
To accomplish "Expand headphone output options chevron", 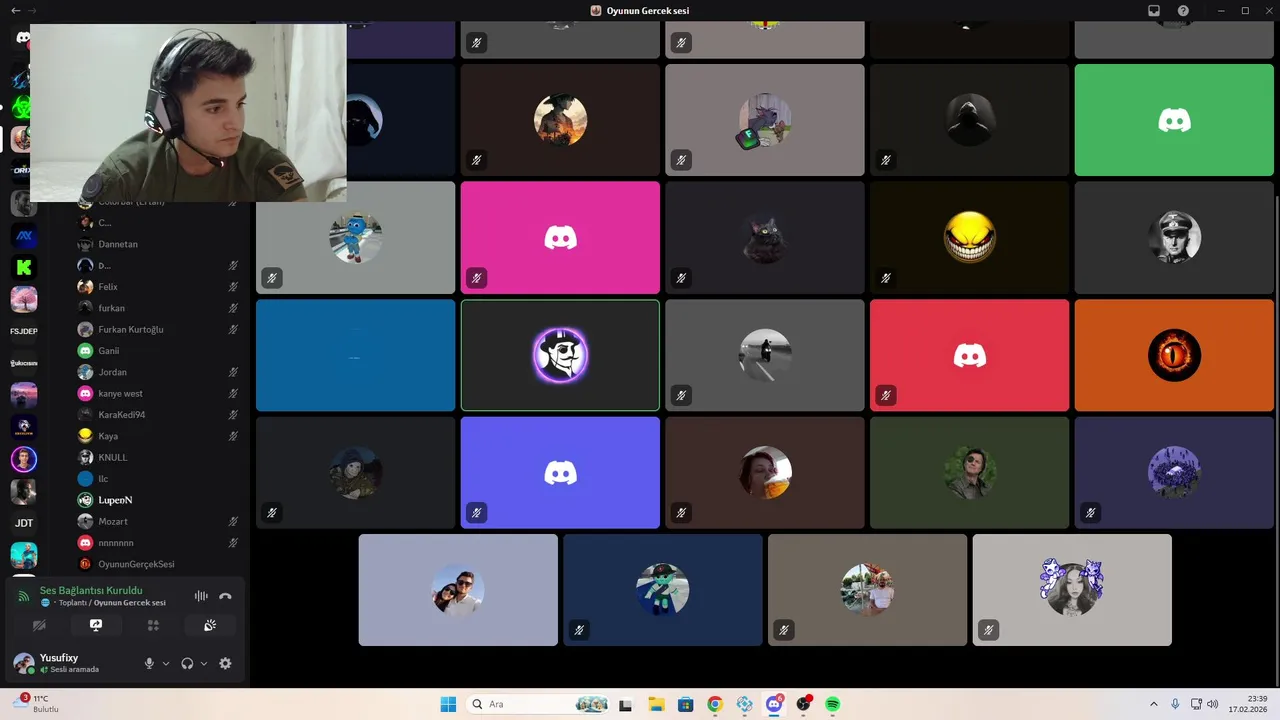I will point(204,663).
